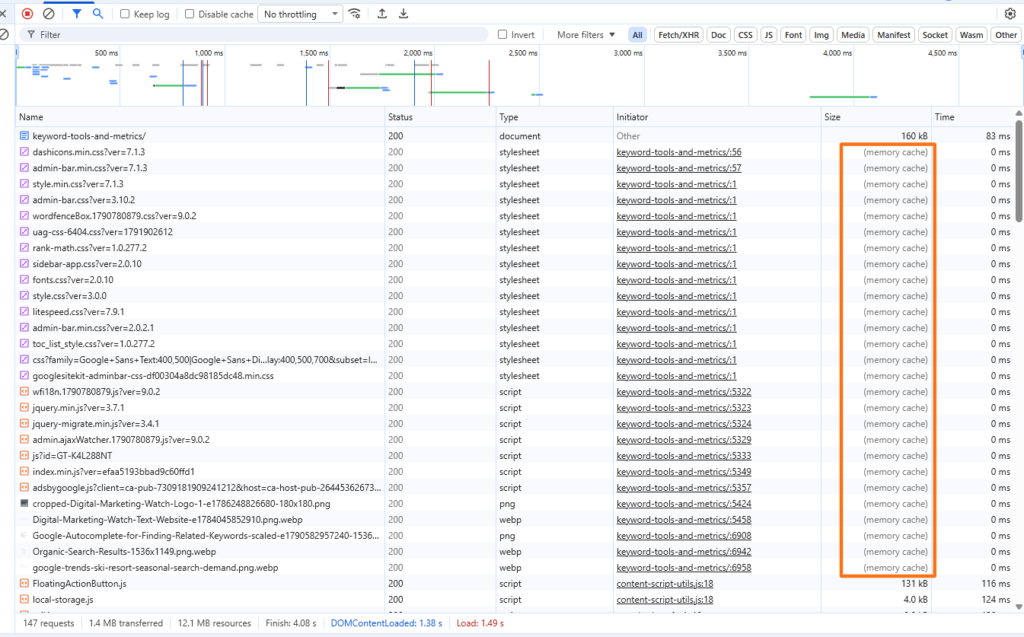
Task: Click stylesheet icon beside rank-math.css
Action: (x=24, y=248)
